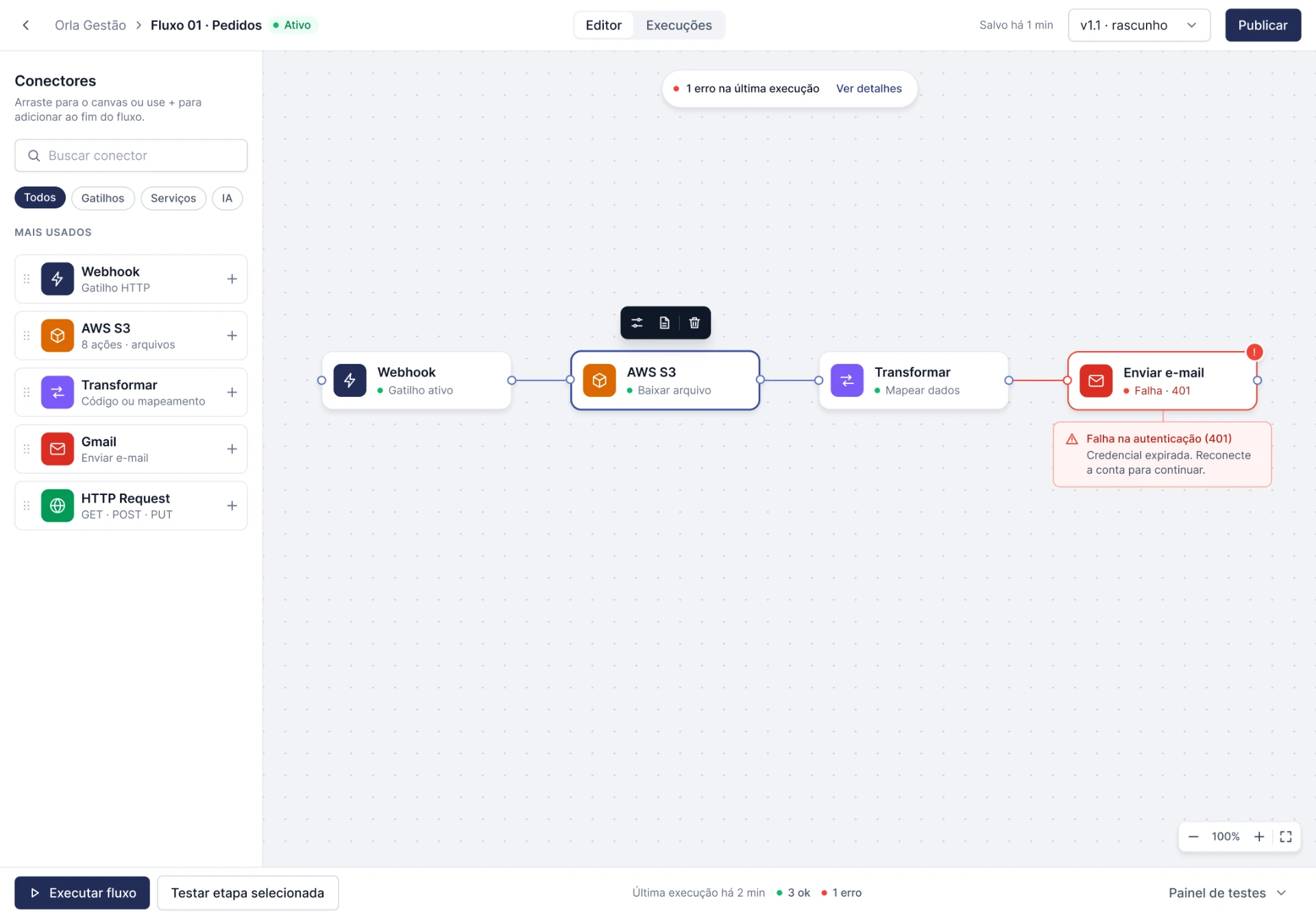Click the Buscar conector search field
The image size is (1316, 918).
[x=131, y=156]
